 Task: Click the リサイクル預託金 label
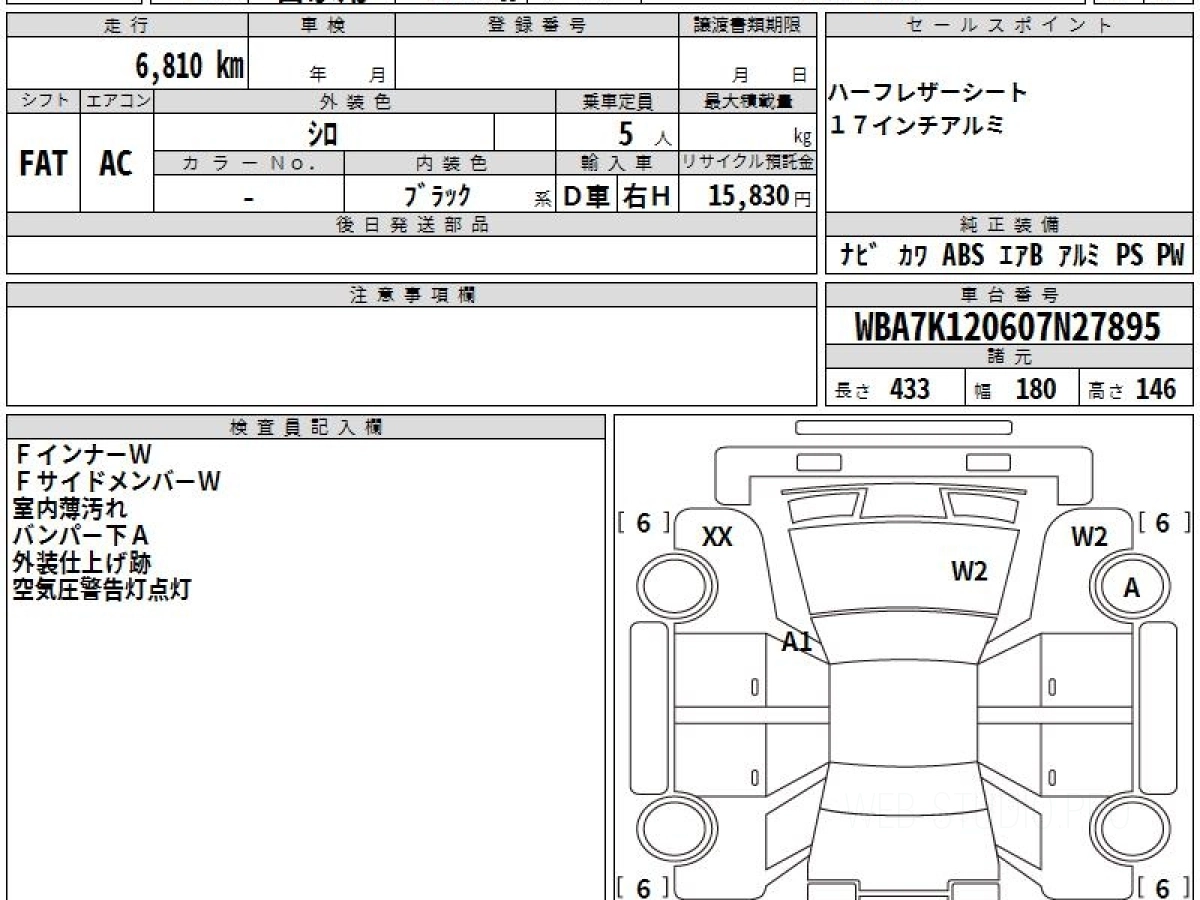click(x=747, y=163)
